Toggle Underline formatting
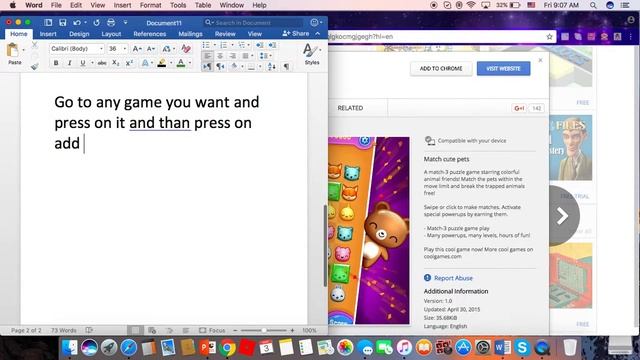The width and height of the screenshot is (640, 360). pyautogui.click(x=82, y=63)
